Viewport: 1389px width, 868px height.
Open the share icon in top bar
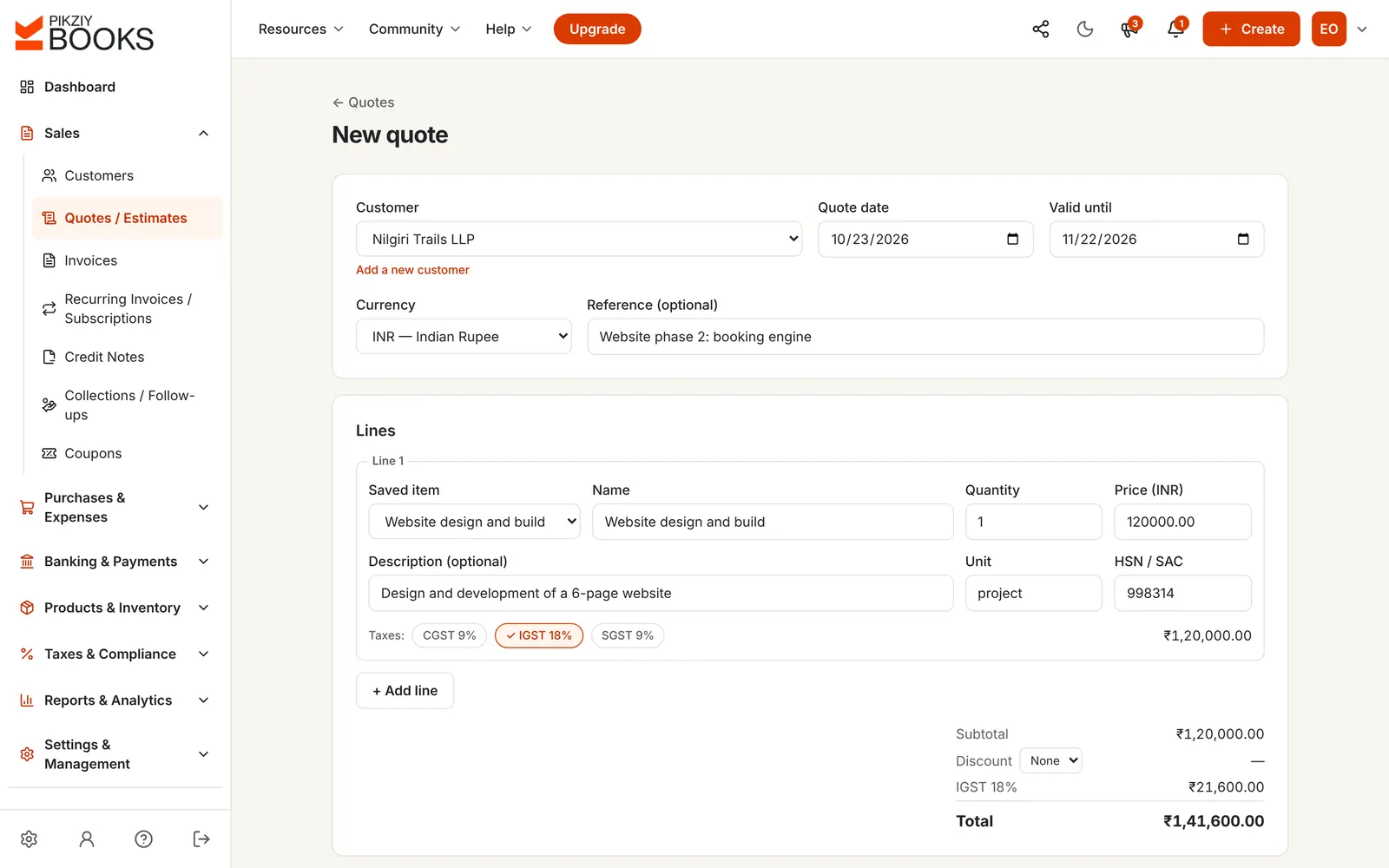1040,30
